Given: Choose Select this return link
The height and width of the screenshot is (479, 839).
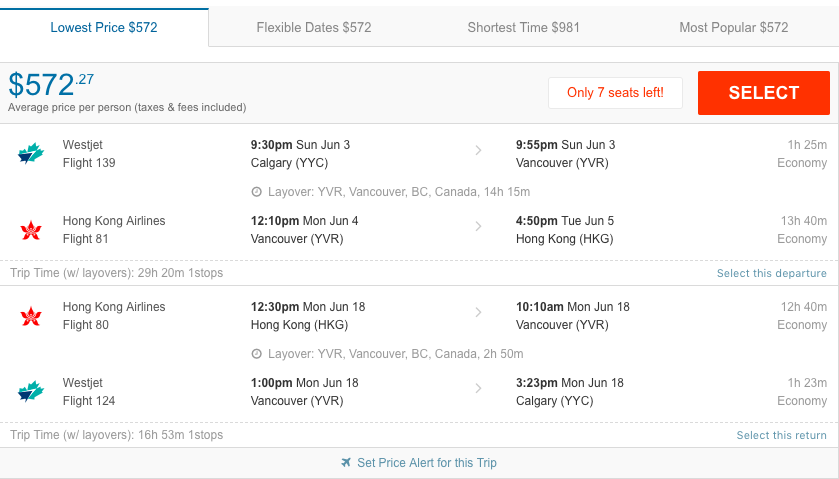Looking at the screenshot, I should pyautogui.click(x=781, y=435).
